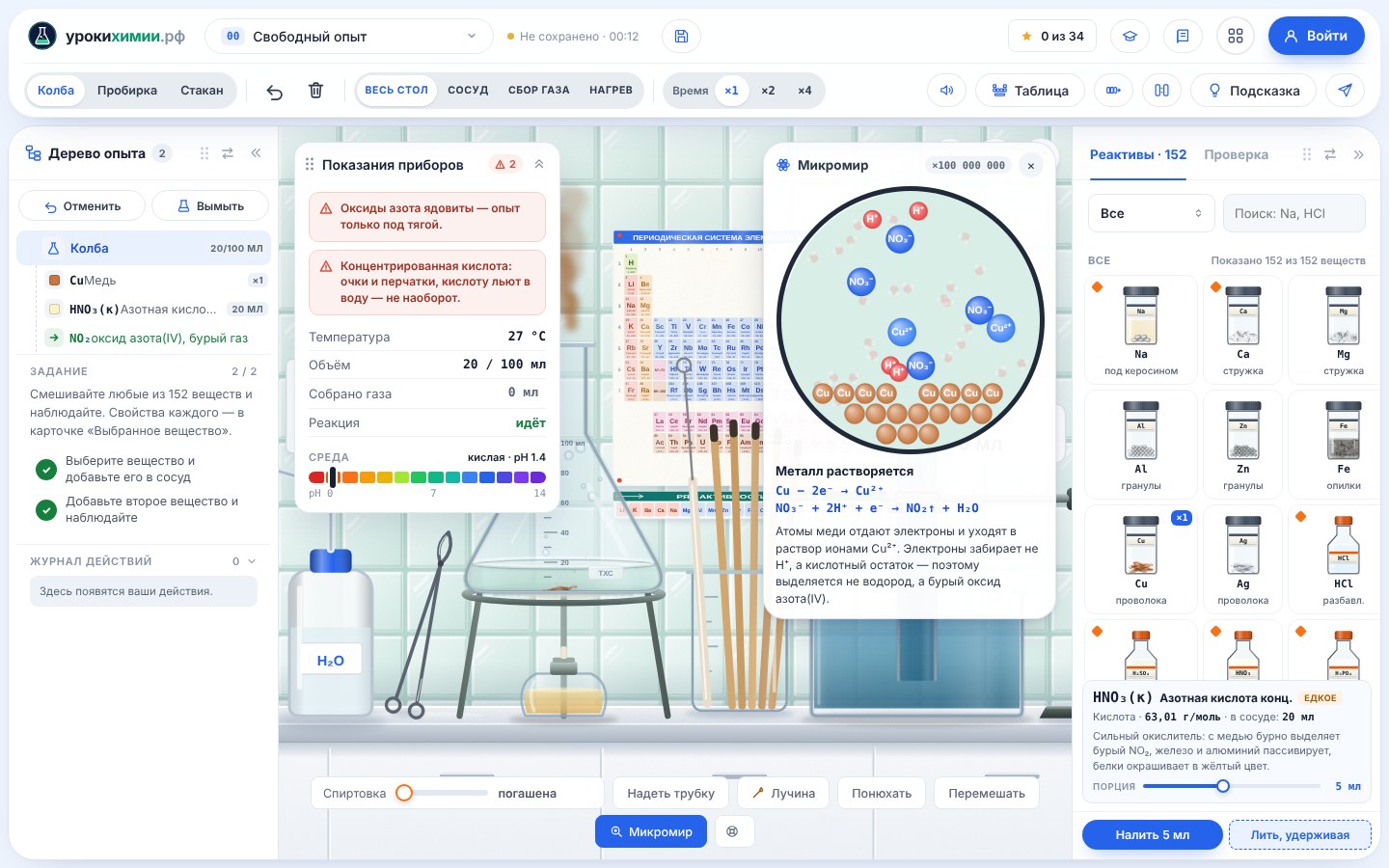Click the trash bin icon in toolbar
Viewport: 1389px width, 868px height.
pyautogui.click(x=315, y=91)
